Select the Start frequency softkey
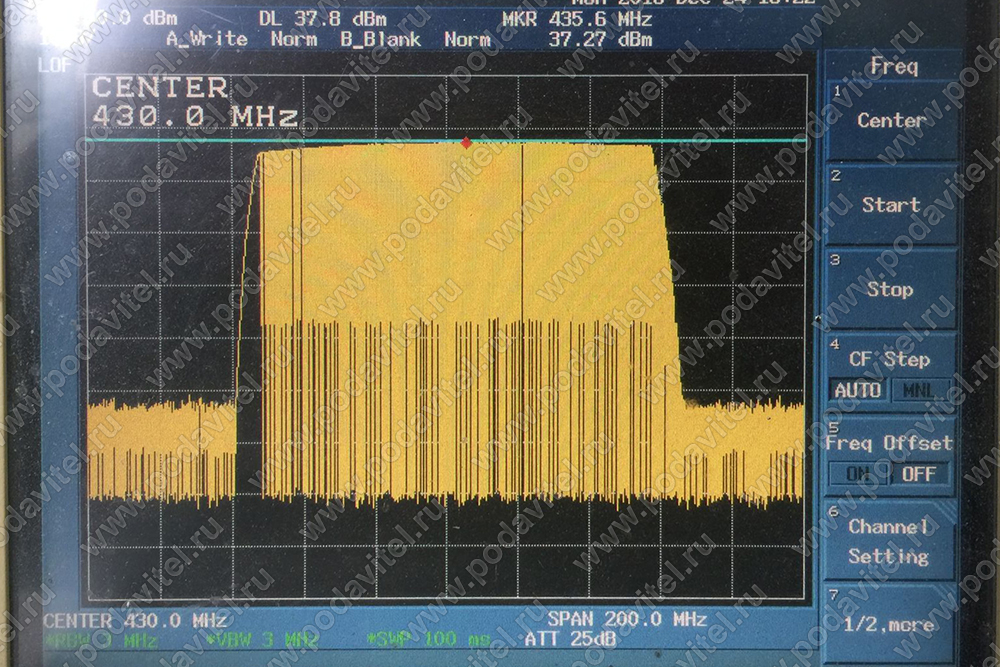The image size is (1000, 667). click(x=890, y=205)
